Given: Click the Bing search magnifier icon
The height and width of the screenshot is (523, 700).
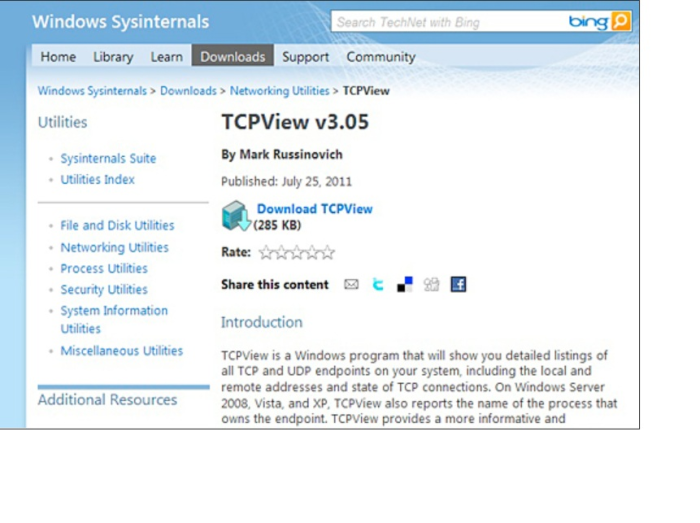Looking at the screenshot, I should click(x=621, y=21).
